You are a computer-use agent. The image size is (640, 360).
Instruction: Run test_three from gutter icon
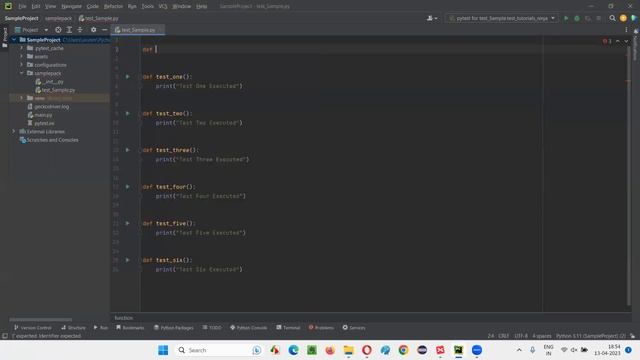(x=127, y=150)
